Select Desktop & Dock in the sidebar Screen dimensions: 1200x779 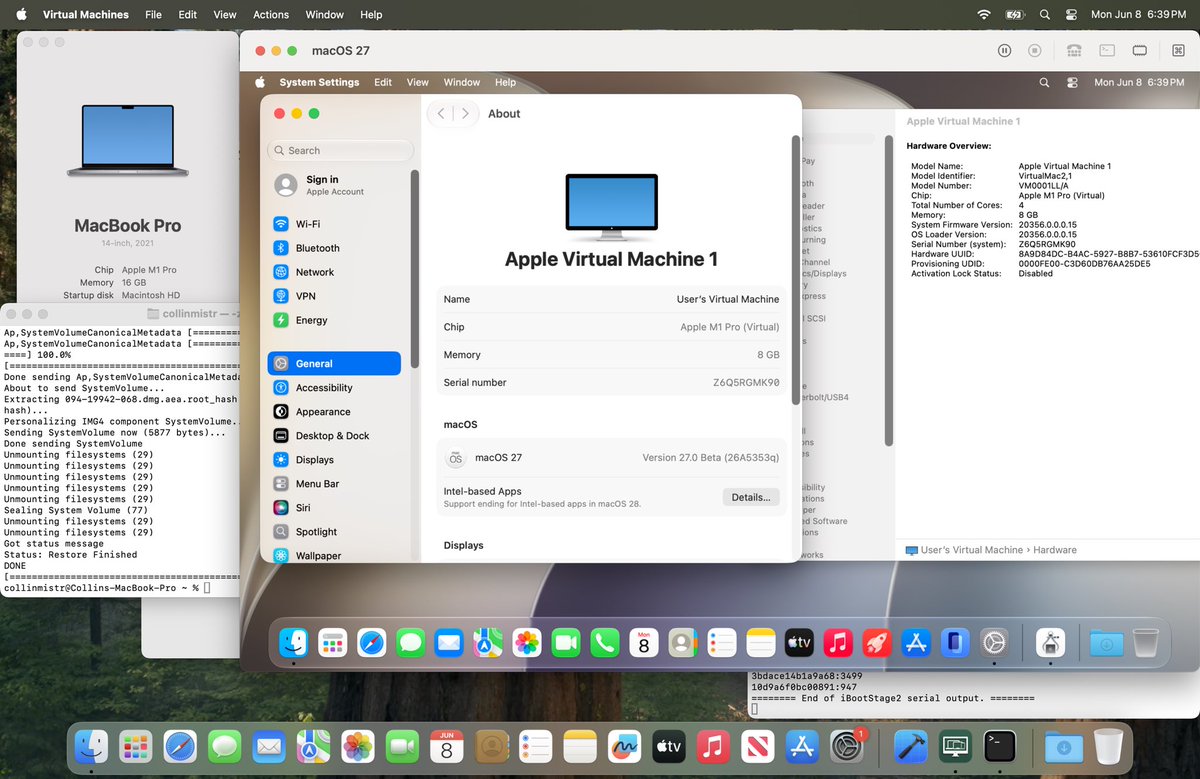[334, 436]
